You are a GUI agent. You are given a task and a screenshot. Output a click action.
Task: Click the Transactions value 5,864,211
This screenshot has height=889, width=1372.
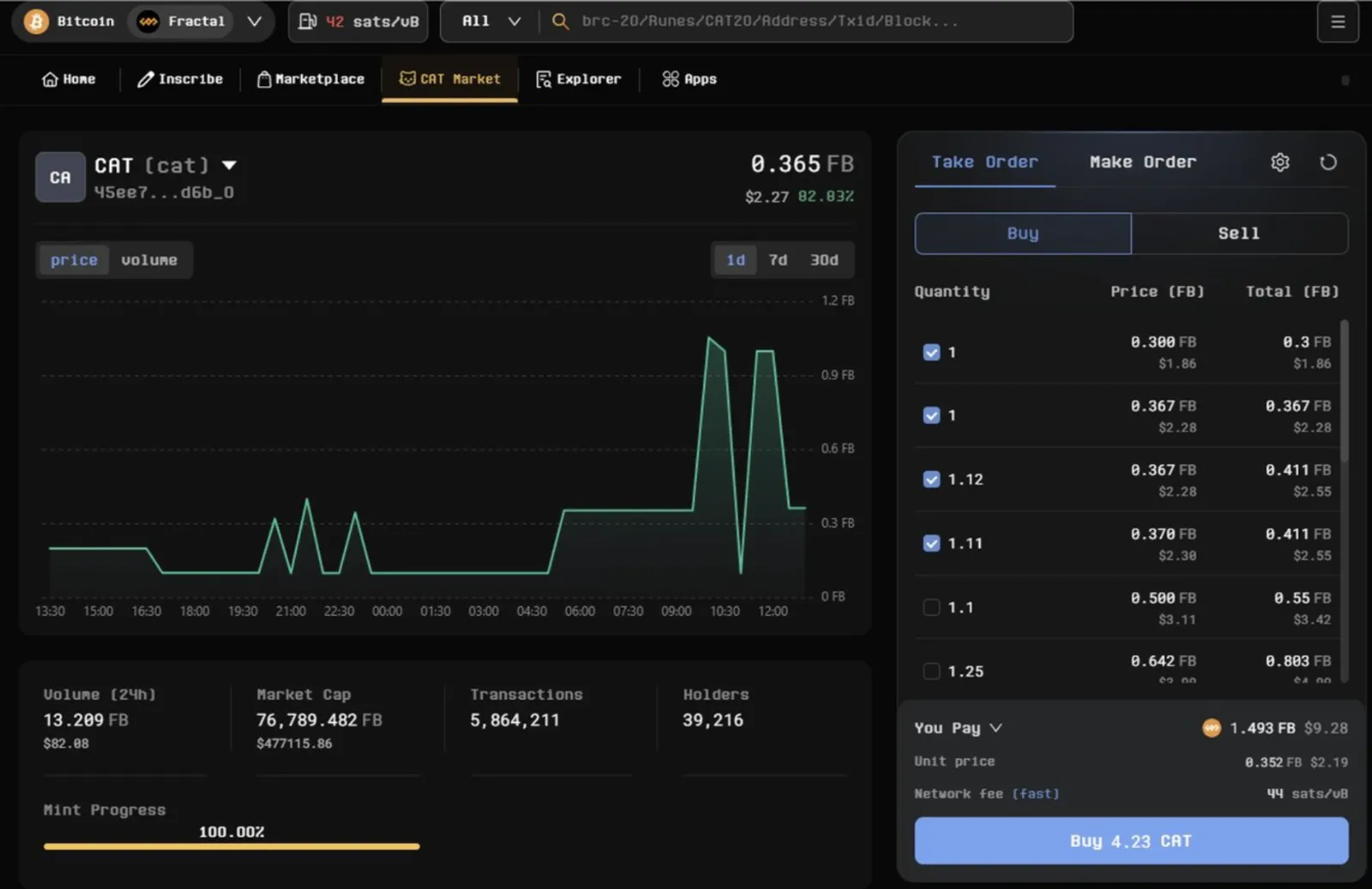(514, 721)
